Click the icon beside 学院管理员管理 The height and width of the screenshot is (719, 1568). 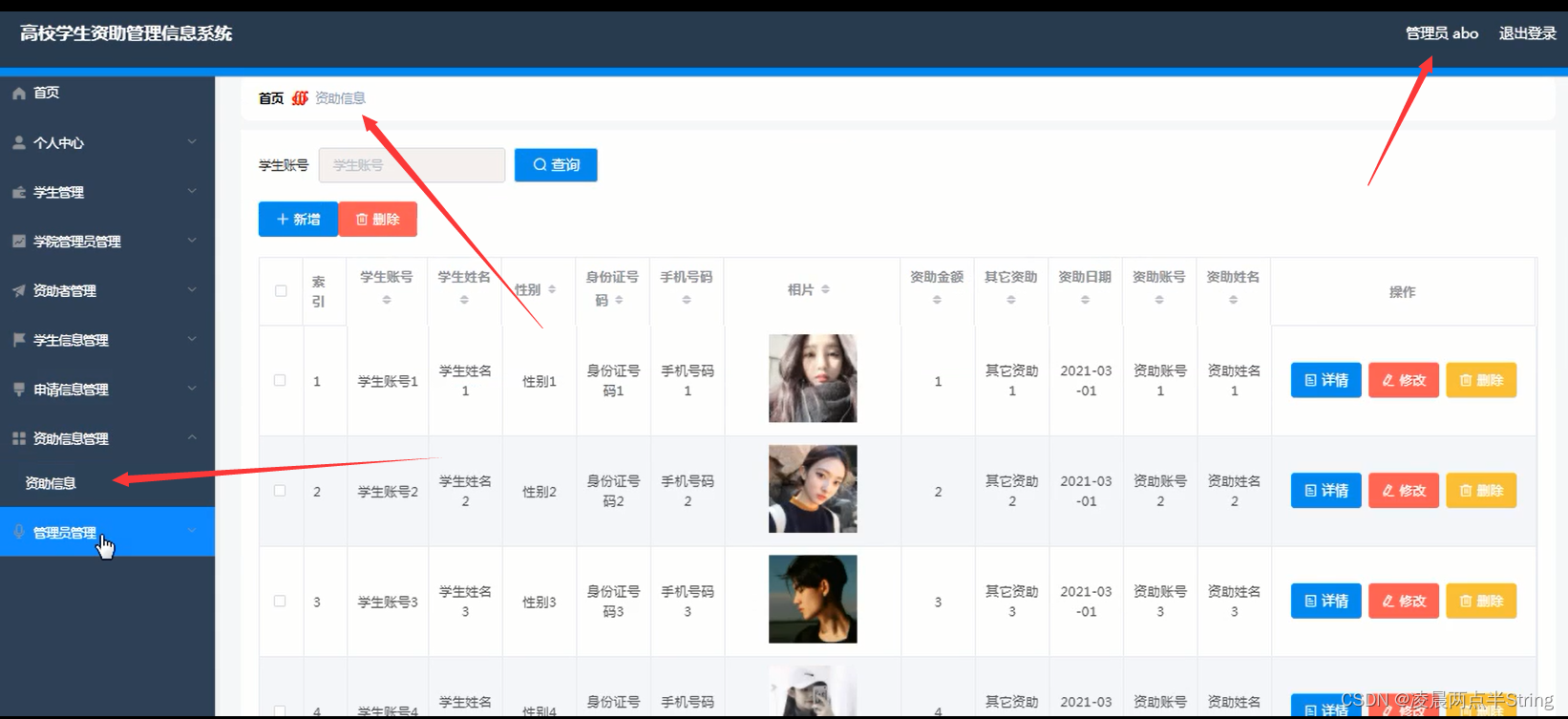19,242
